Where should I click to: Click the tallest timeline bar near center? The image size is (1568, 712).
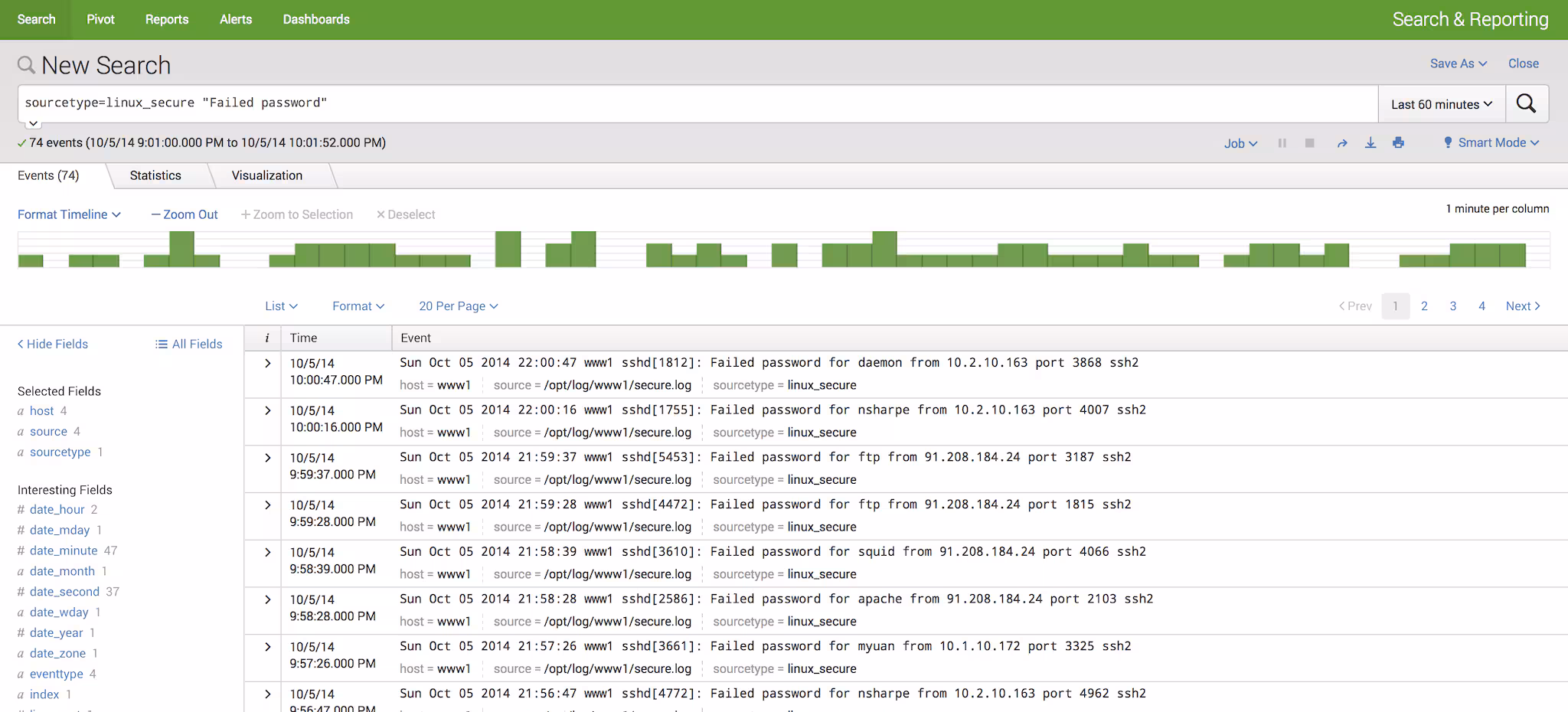click(884, 249)
